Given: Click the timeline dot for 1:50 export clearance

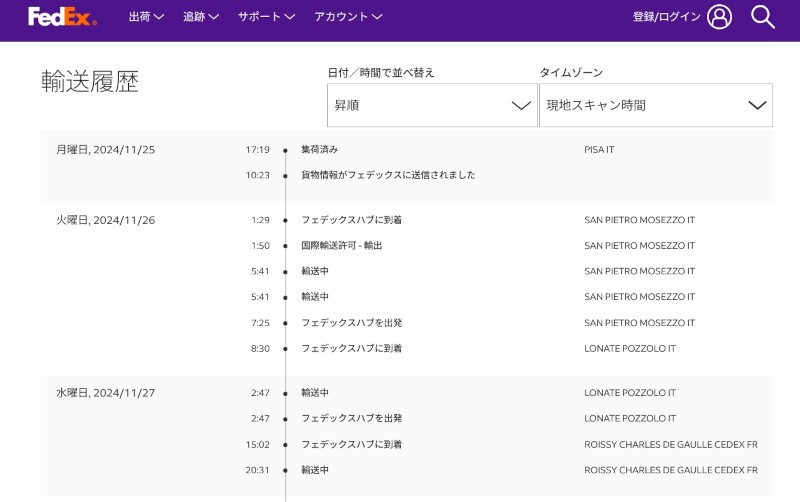Looking at the screenshot, I should pos(285,246).
